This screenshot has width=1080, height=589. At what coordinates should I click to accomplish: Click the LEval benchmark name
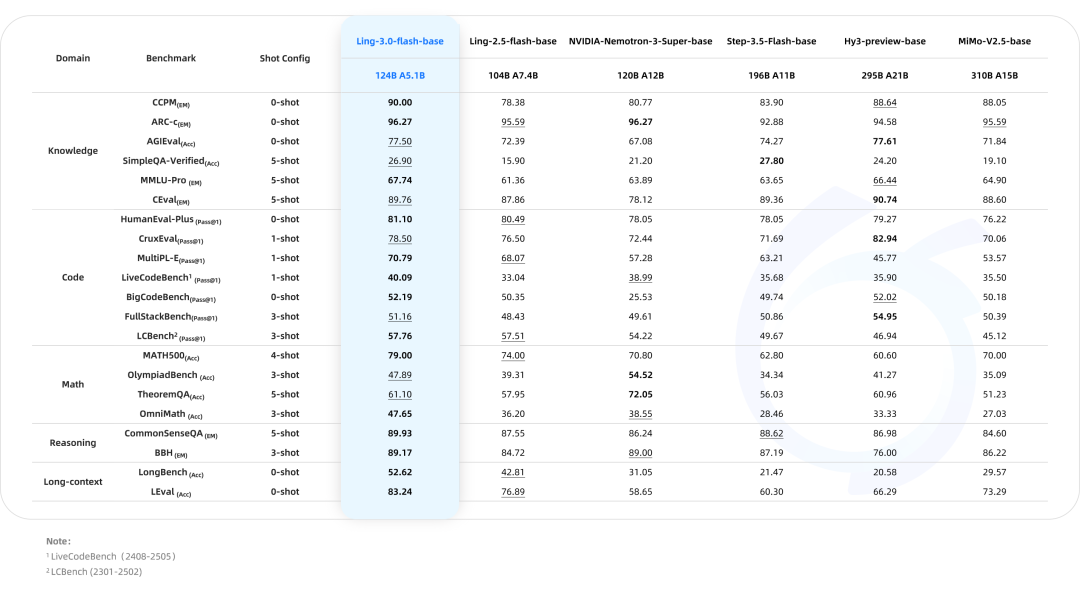[x=171, y=492]
